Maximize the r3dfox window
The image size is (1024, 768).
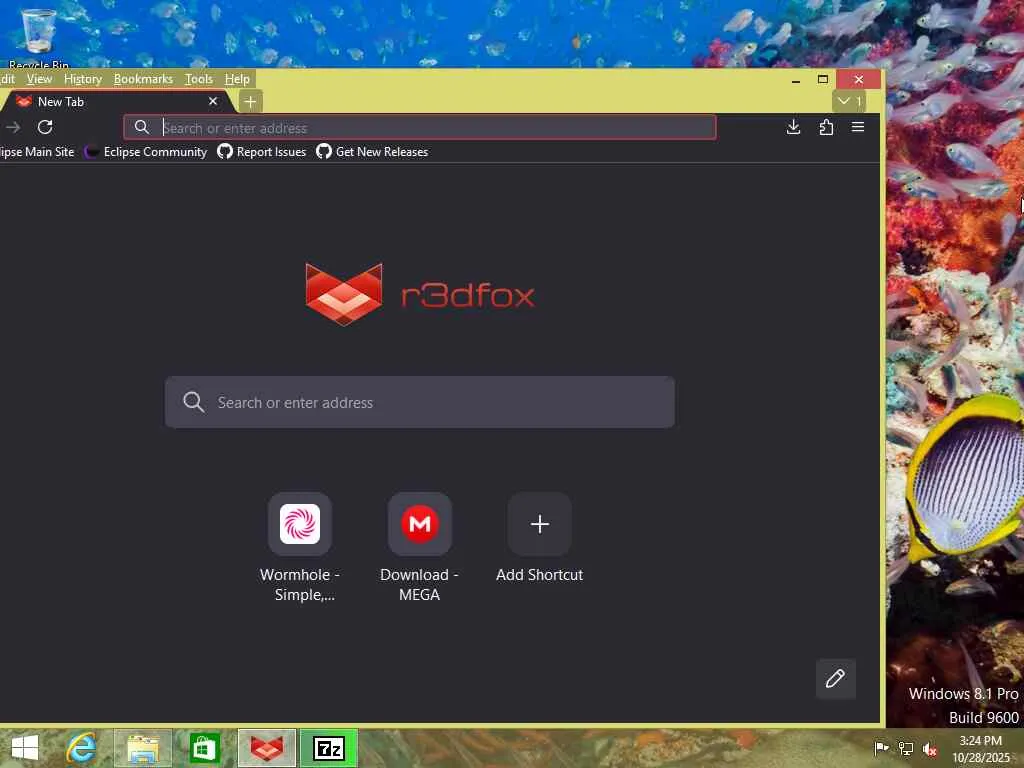pos(823,79)
